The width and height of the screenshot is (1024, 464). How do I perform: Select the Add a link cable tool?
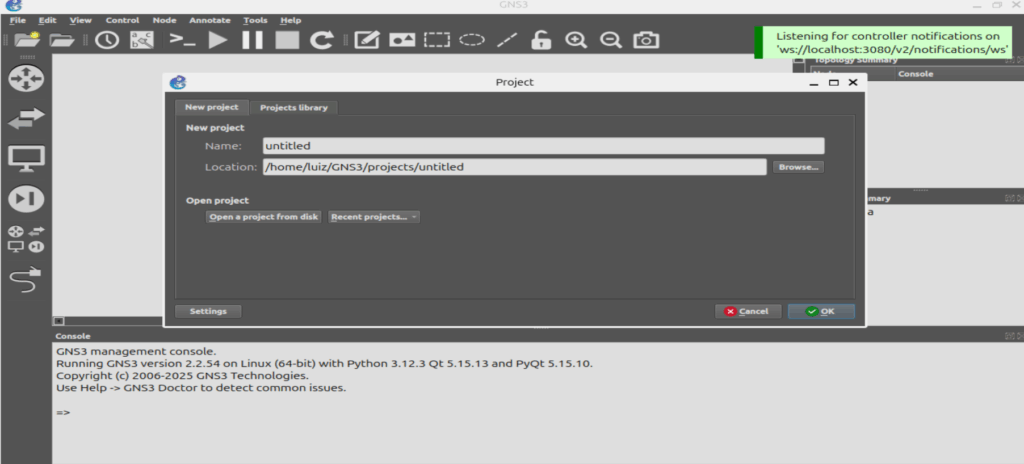point(26,279)
